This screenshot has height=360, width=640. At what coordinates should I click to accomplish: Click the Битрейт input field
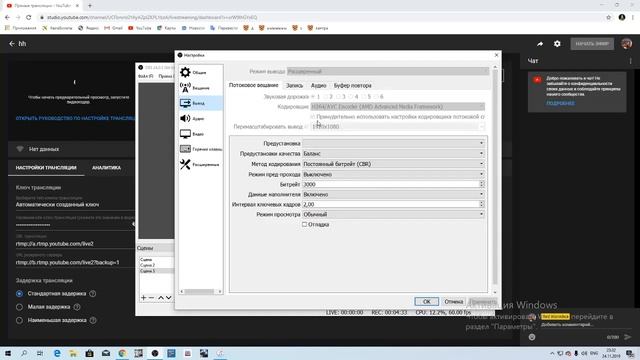click(x=391, y=184)
